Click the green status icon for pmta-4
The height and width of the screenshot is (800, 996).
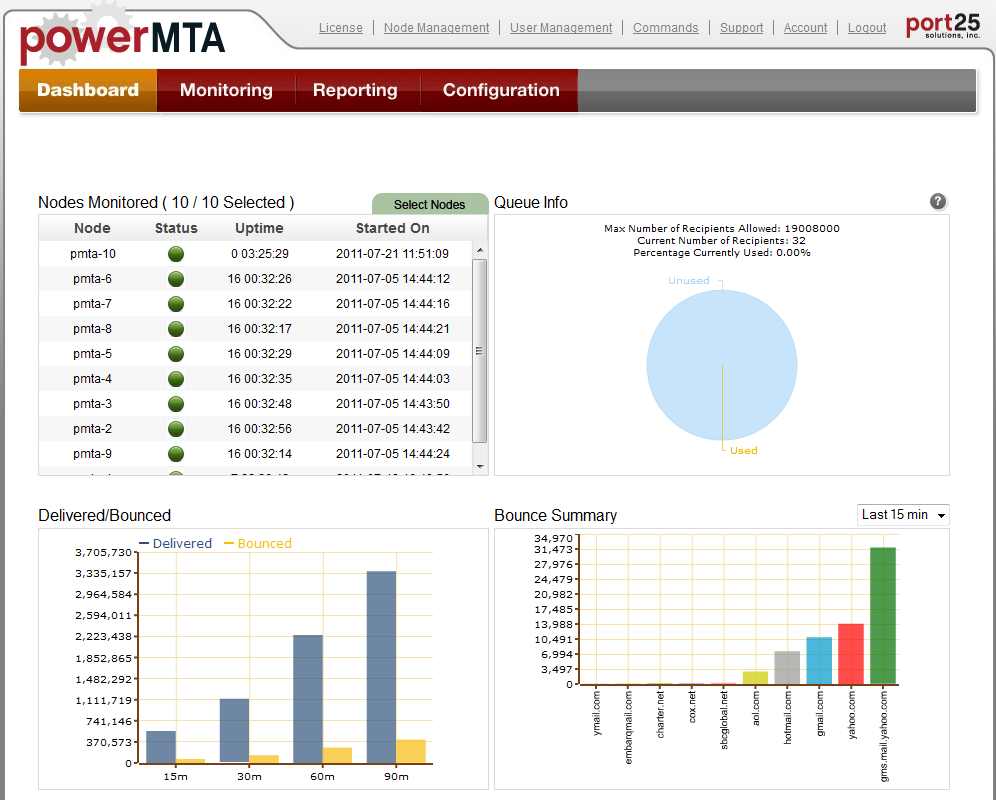[x=176, y=379]
